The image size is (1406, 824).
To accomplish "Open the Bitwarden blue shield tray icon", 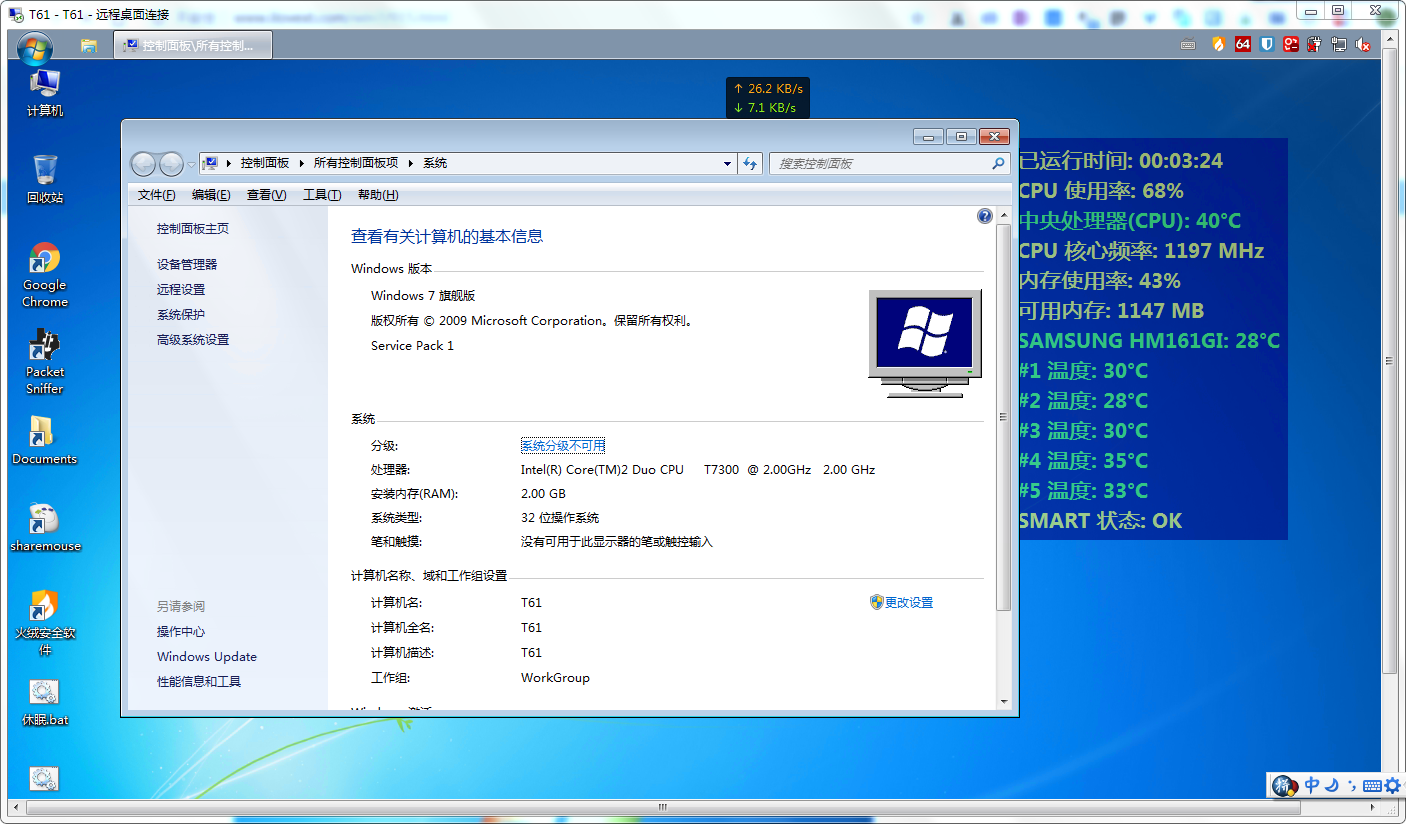I will click(x=1267, y=45).
